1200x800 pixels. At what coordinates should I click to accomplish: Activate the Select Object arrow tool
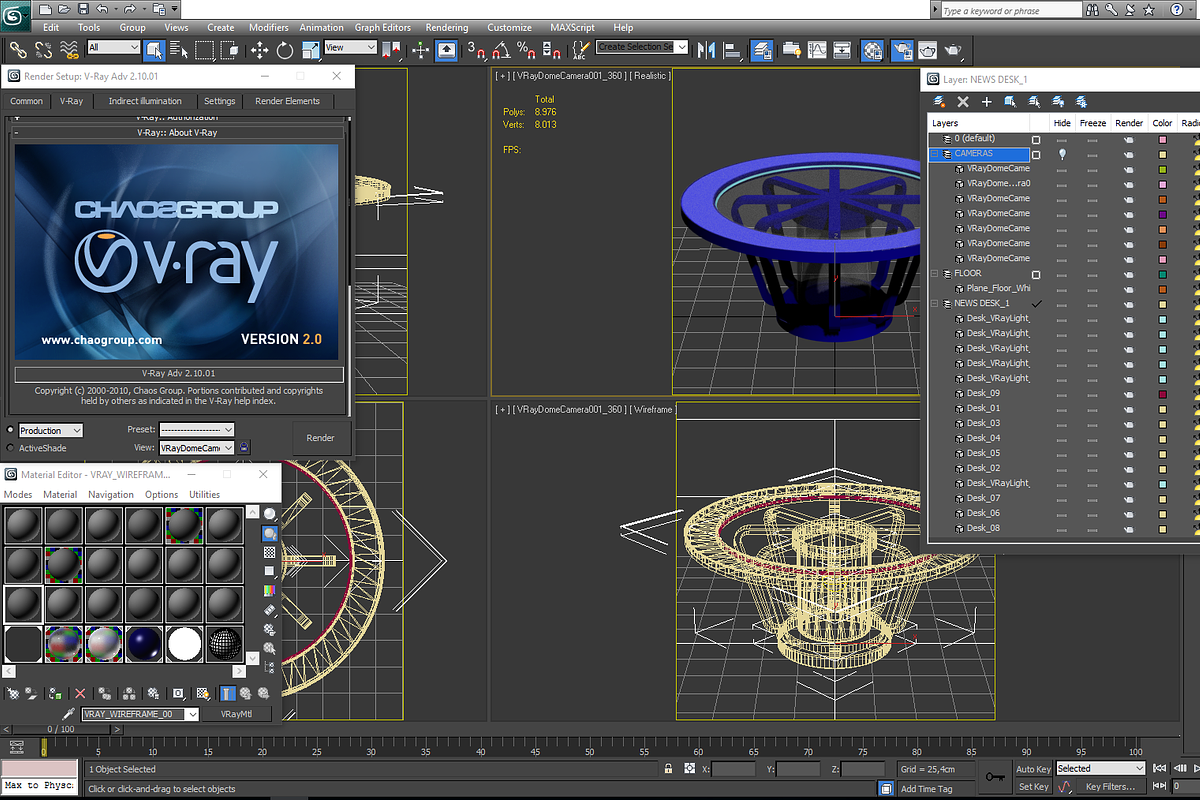[154, 49]
